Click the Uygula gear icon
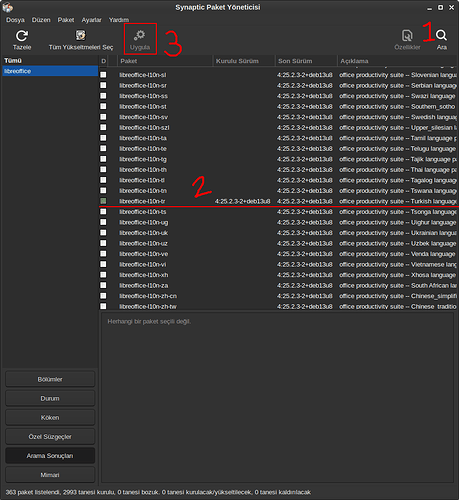 click(x=140, y=35)
